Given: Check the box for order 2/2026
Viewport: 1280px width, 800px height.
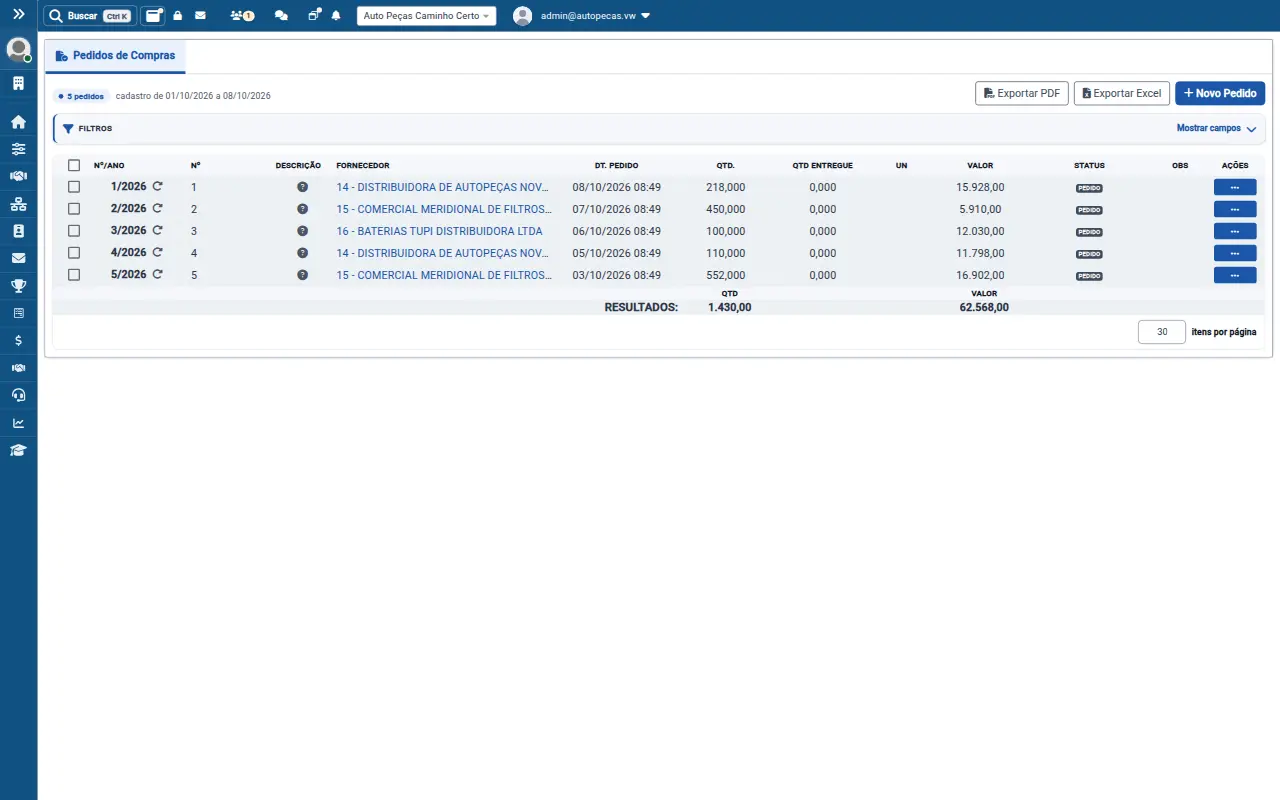Looking at the screenshot, I should tap(74, 209).
